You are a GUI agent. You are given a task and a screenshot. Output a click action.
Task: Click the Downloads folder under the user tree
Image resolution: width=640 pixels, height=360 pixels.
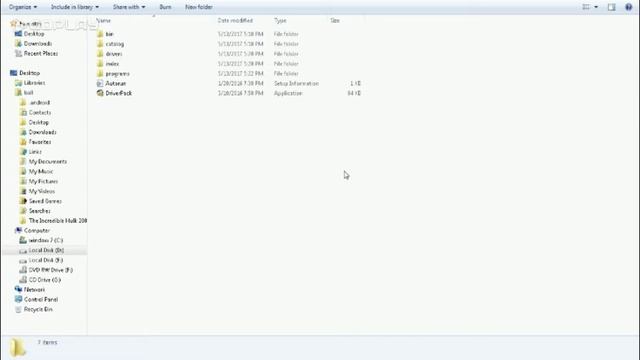tap(42, 132)
